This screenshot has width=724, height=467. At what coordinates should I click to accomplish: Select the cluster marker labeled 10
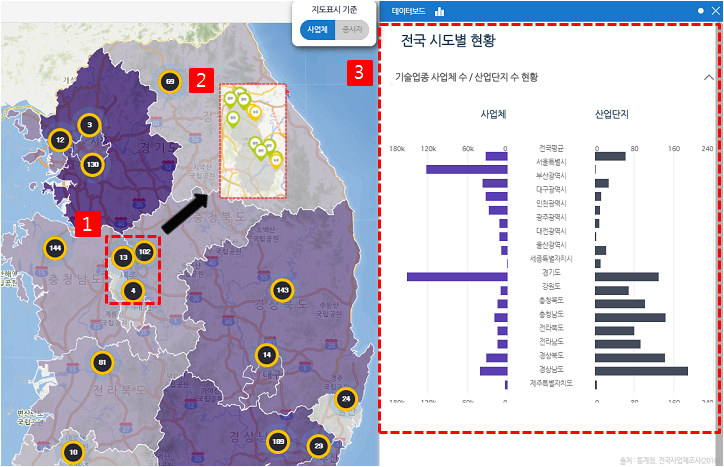(x=73, y=452)
